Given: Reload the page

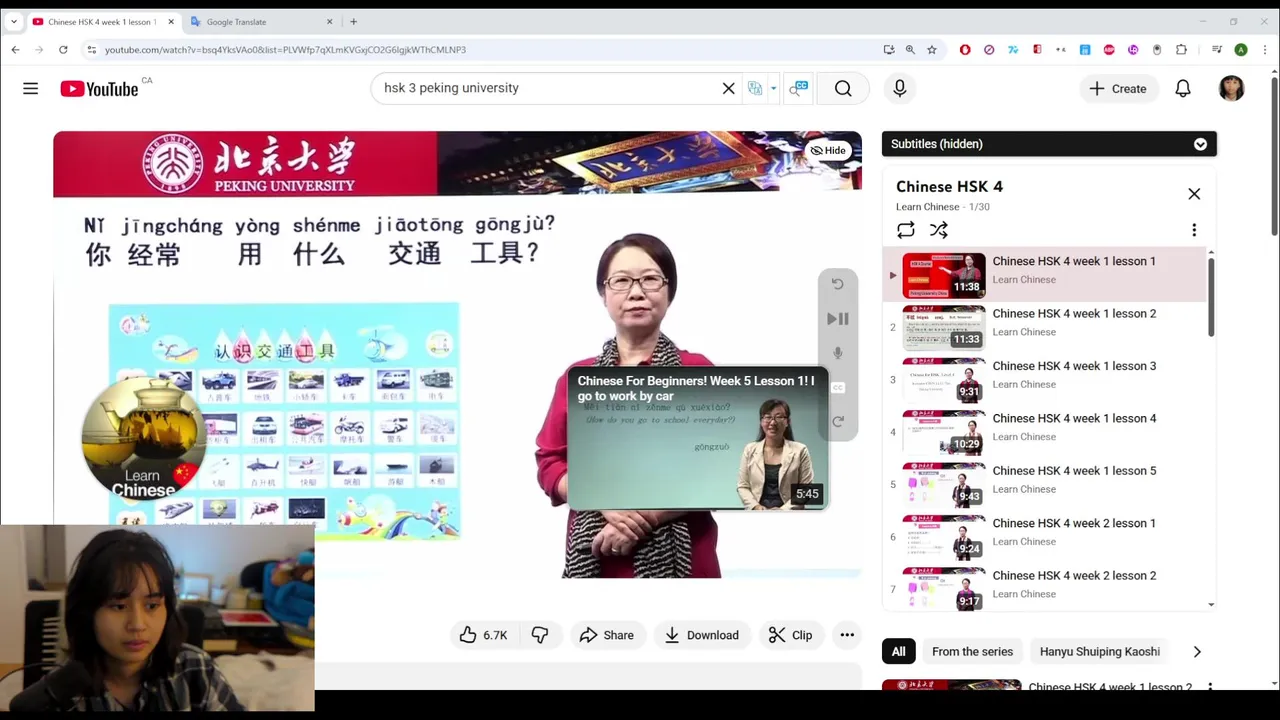Looking at the screenshot, I should pos(63,50).
